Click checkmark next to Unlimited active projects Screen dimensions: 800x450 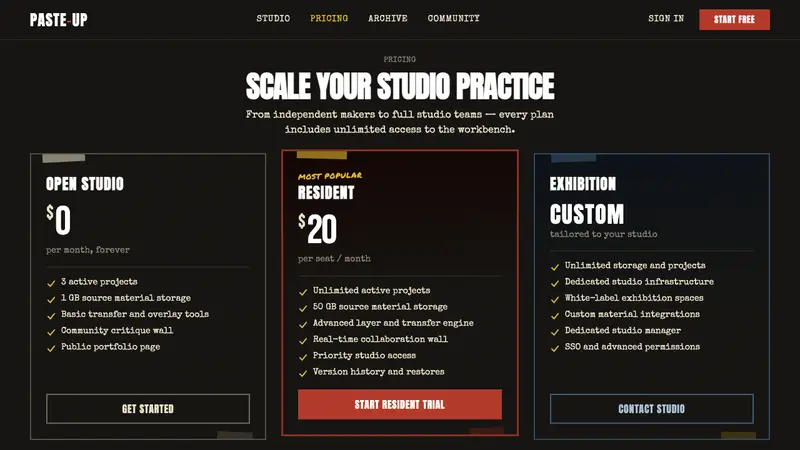pyautogui.click(x=303, y=292)
